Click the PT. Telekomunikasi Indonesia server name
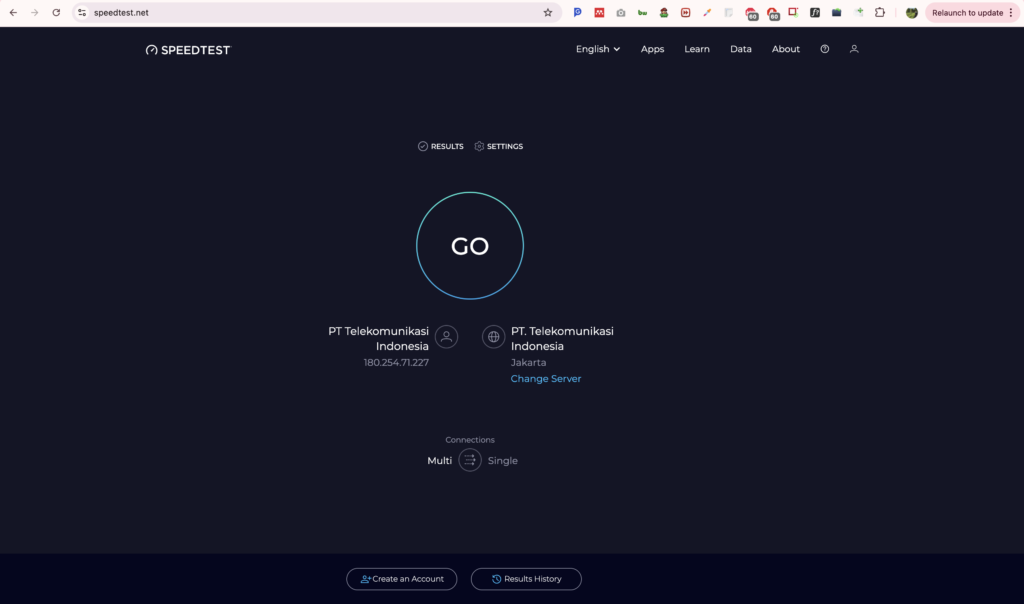 (562, 339)
